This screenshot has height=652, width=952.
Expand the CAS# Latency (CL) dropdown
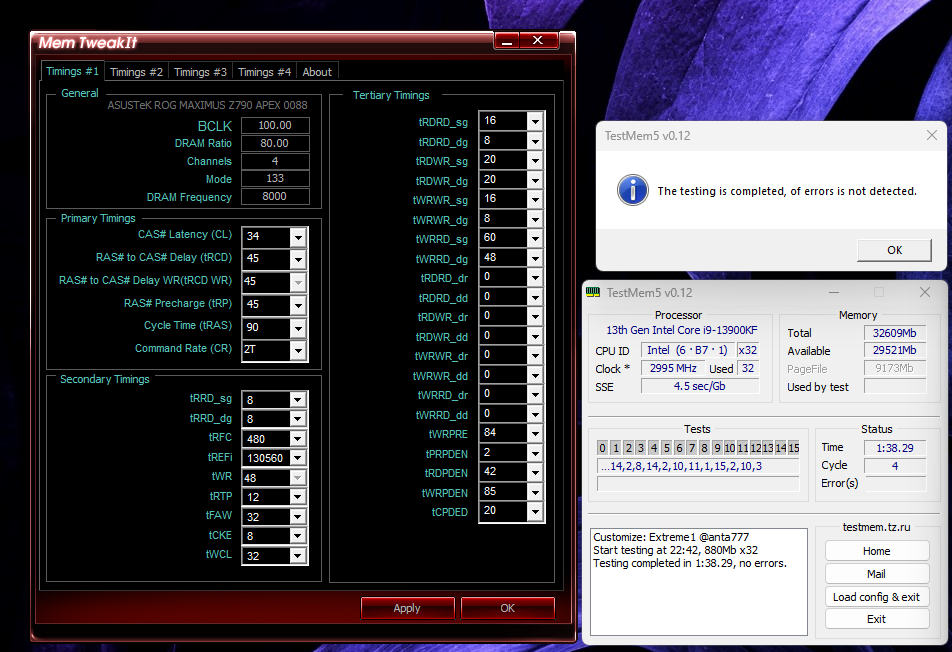point(298,237)
